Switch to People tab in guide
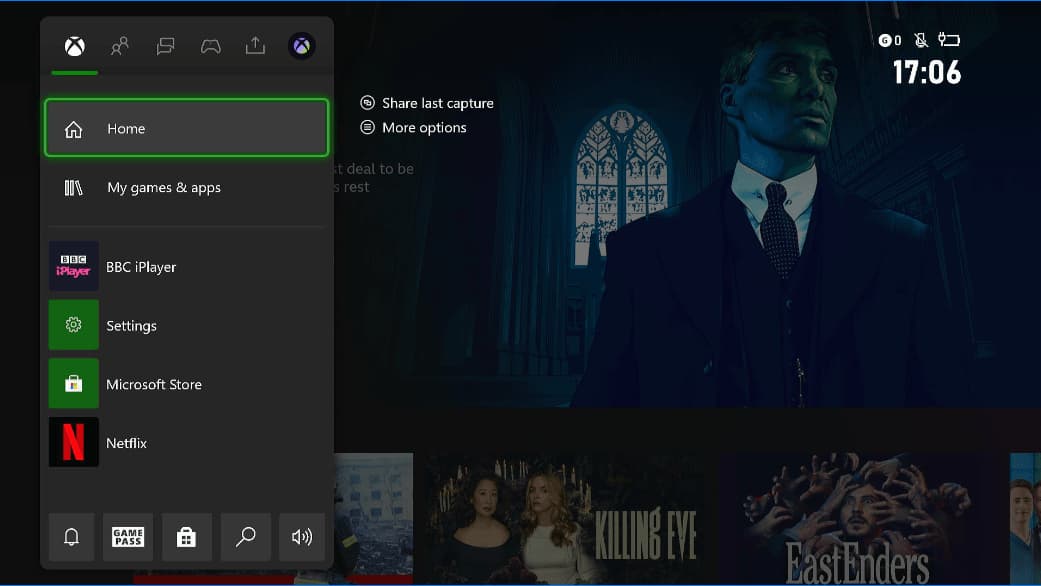 coord(120,46)
